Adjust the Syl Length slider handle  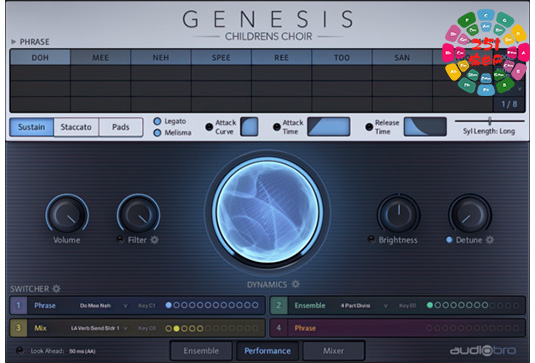coord(490,120)
